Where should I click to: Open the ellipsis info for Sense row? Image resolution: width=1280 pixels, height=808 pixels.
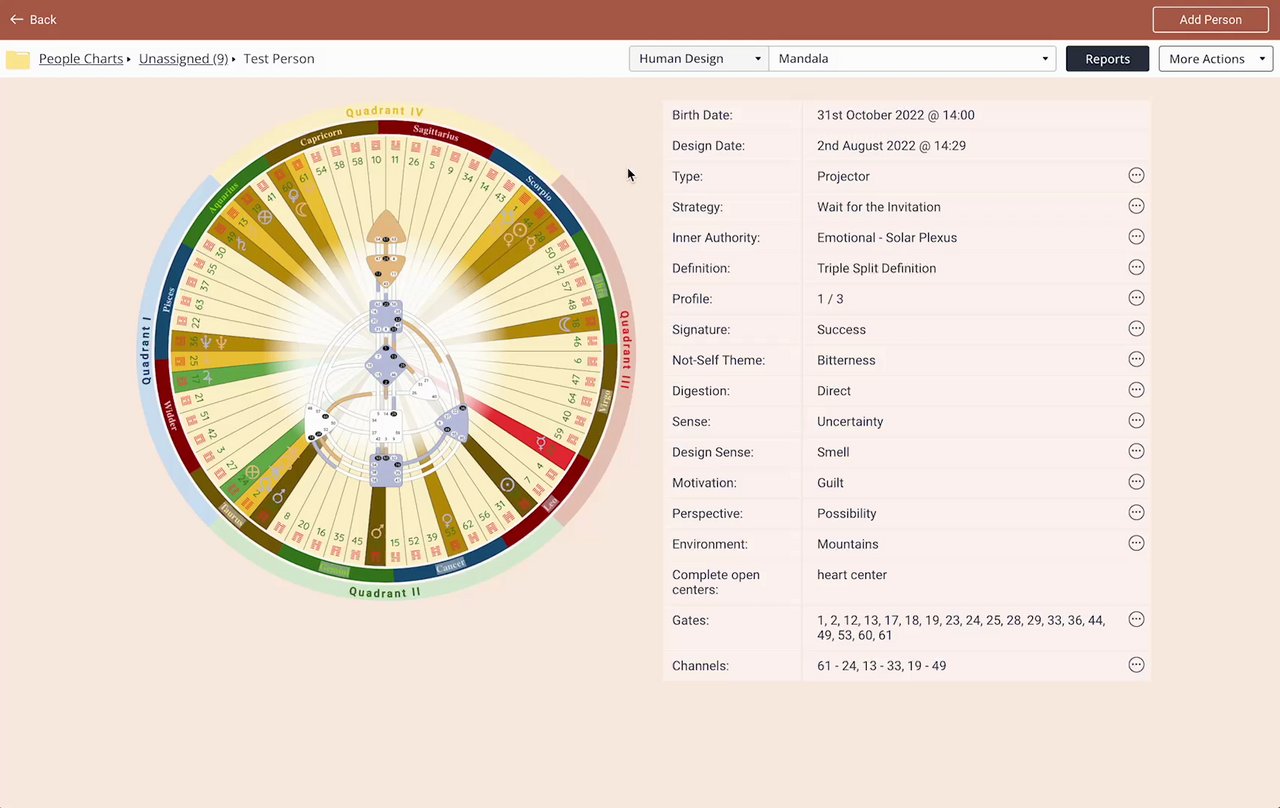pos(1136,421)
